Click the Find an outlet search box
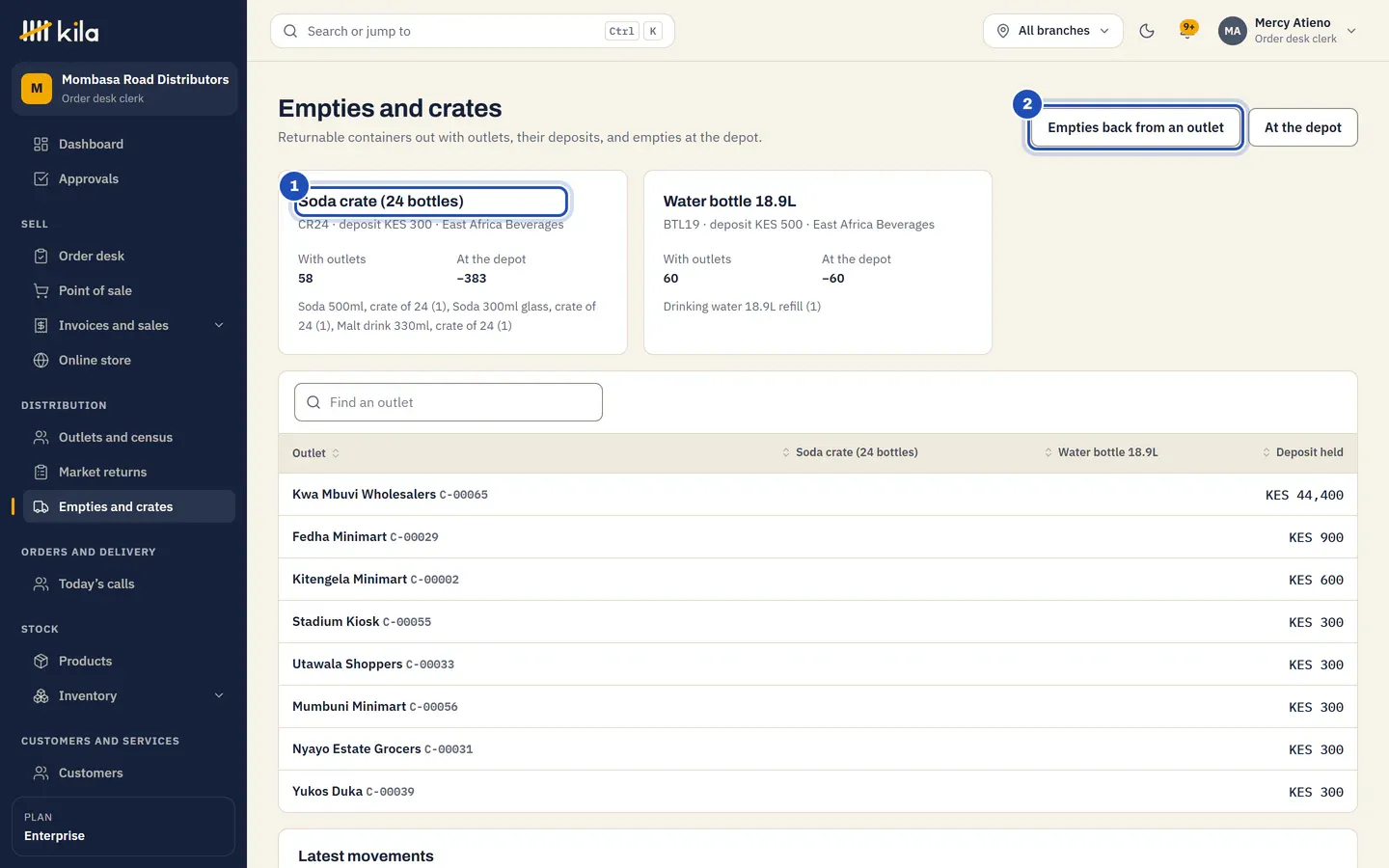The image size is (1389, 868). coord(449,402)
